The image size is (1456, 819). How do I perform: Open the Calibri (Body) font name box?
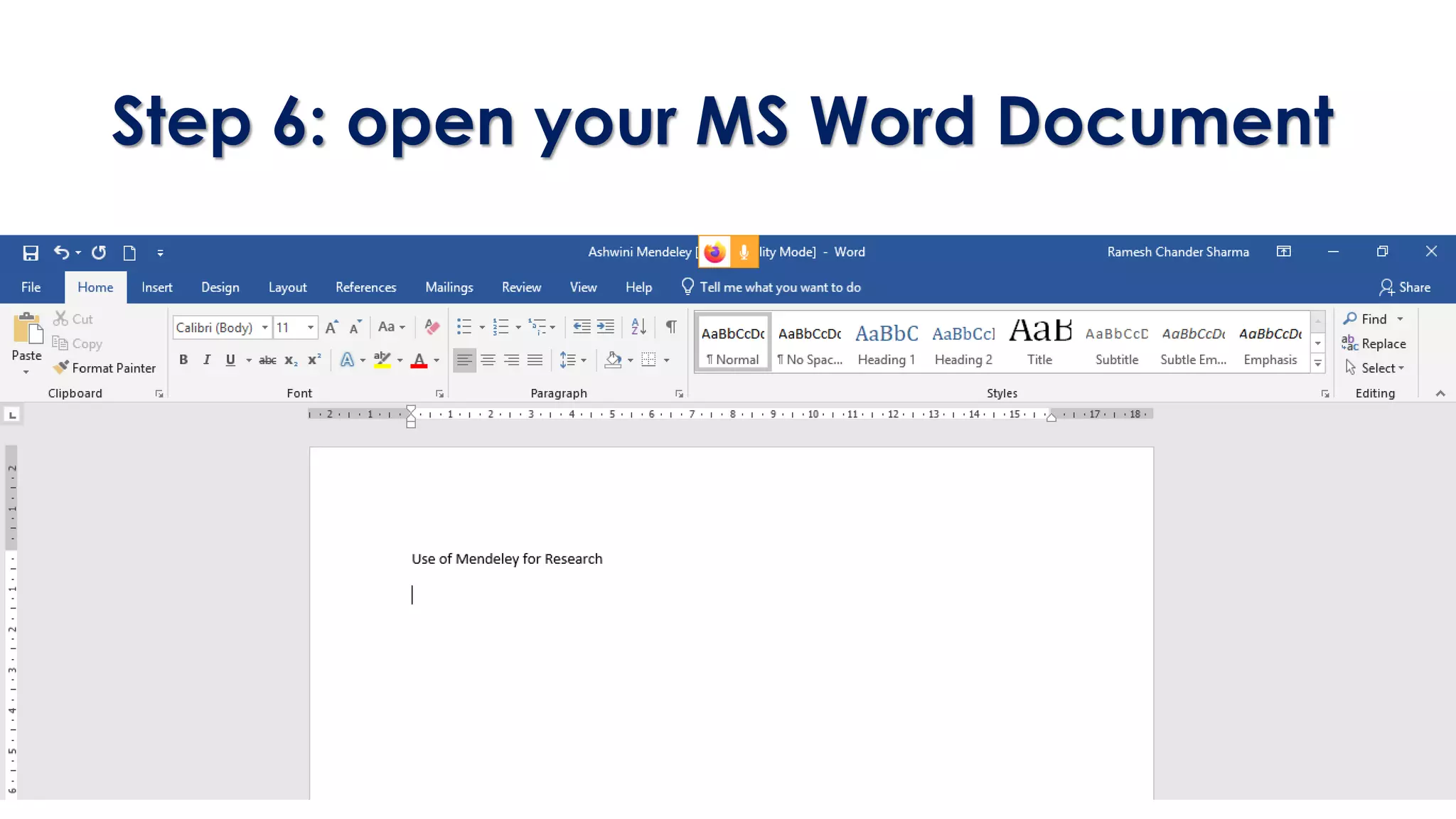(221, 327)
